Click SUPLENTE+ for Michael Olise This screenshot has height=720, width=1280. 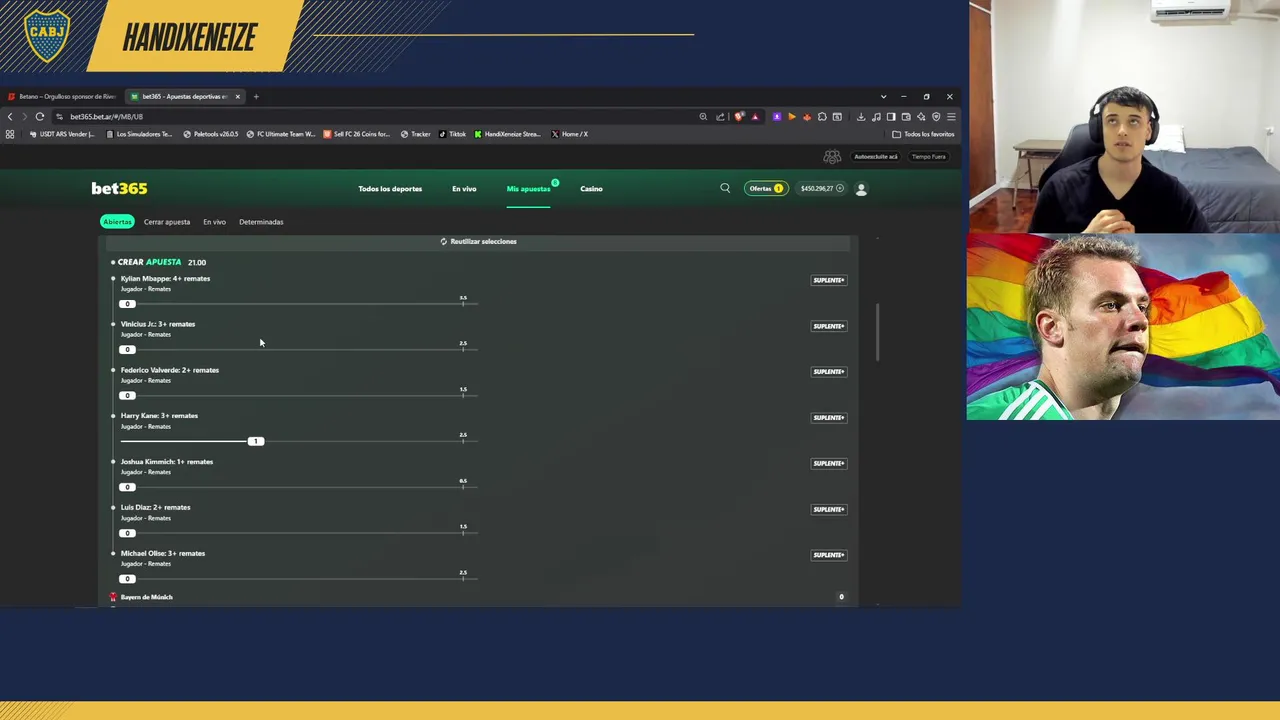[x=828, y=555]
